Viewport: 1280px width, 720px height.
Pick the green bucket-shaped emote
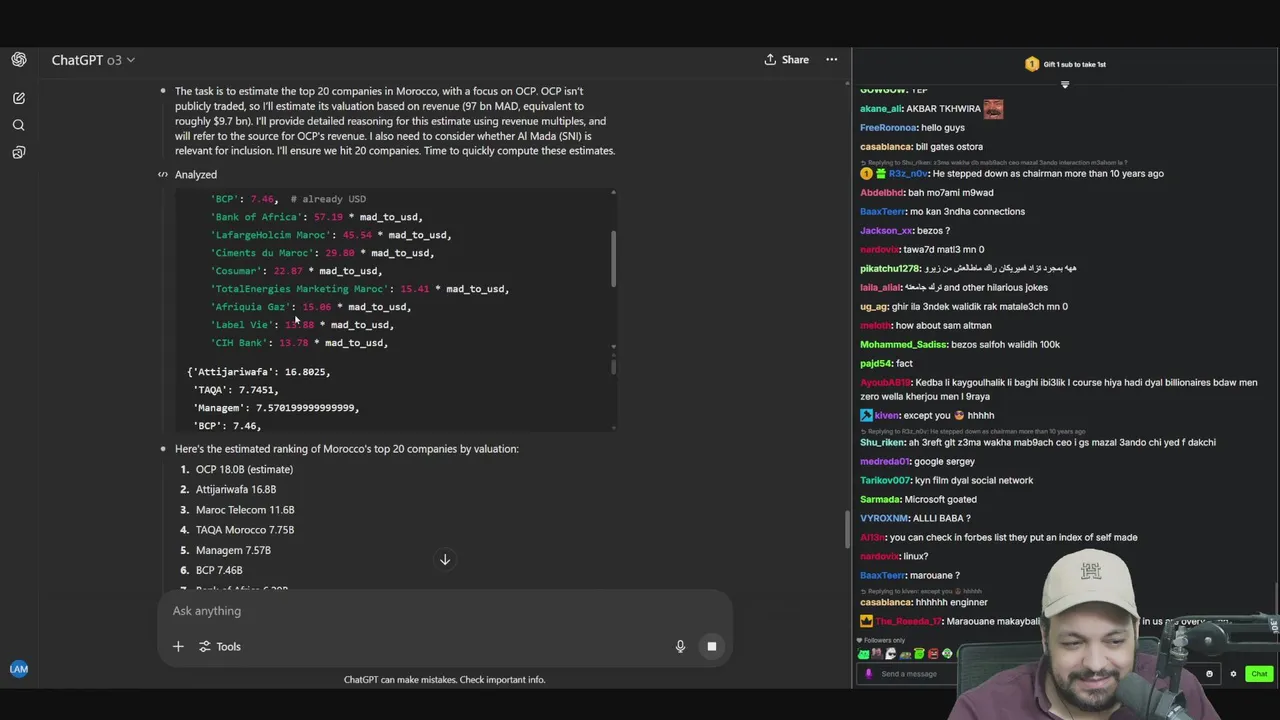[919, 654]
